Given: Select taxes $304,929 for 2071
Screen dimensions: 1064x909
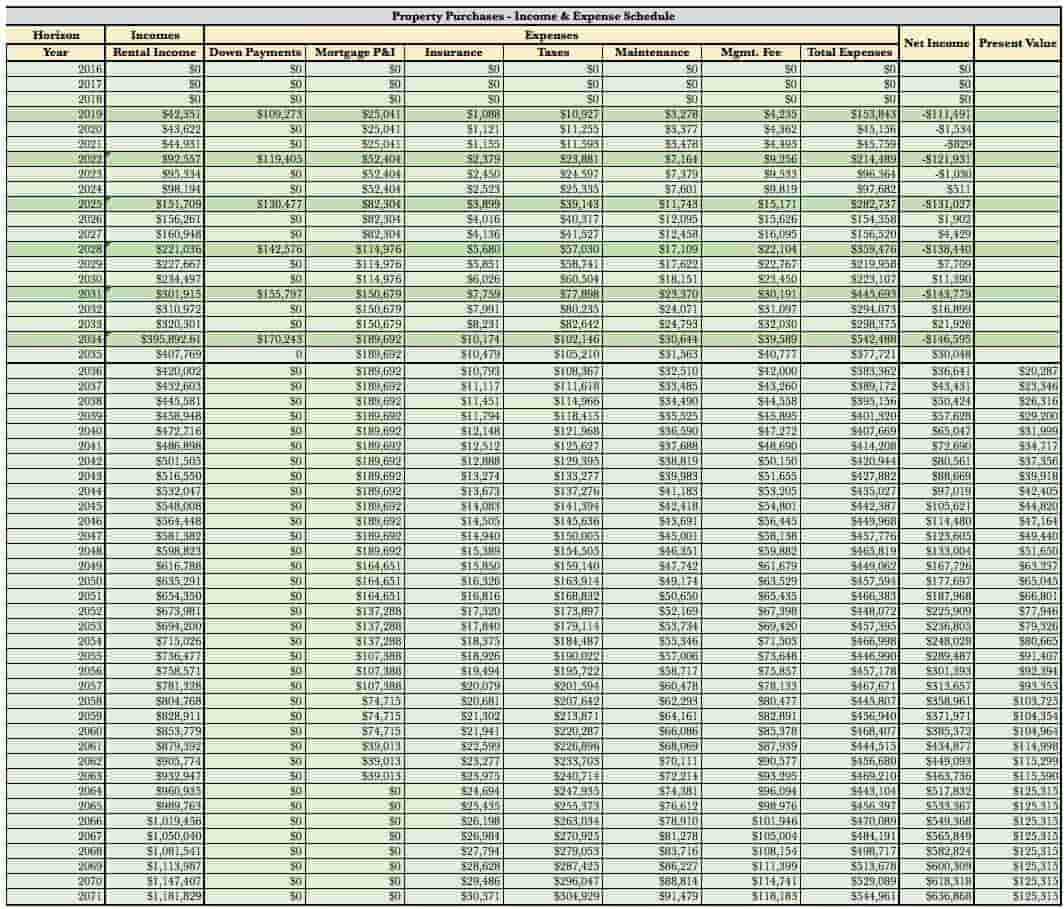Looking at the screenshot, I should [x=552, y=896].
